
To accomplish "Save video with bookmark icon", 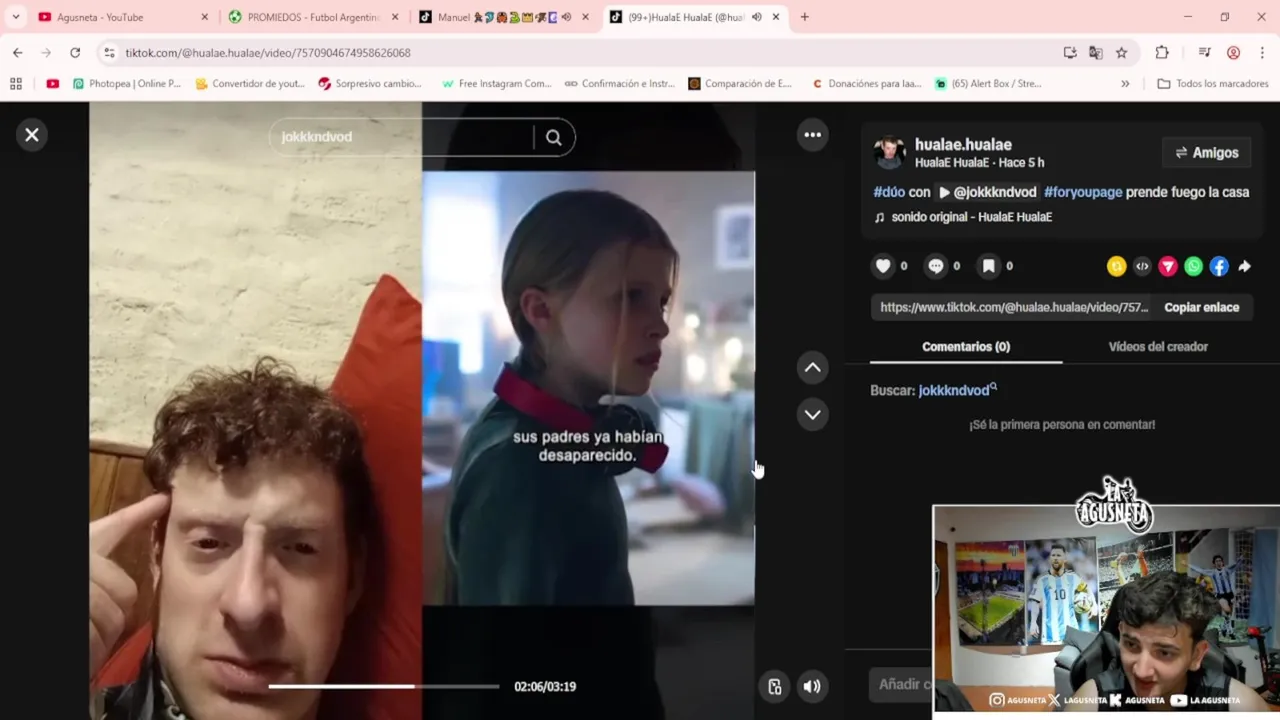I will (x=988, y=266).
